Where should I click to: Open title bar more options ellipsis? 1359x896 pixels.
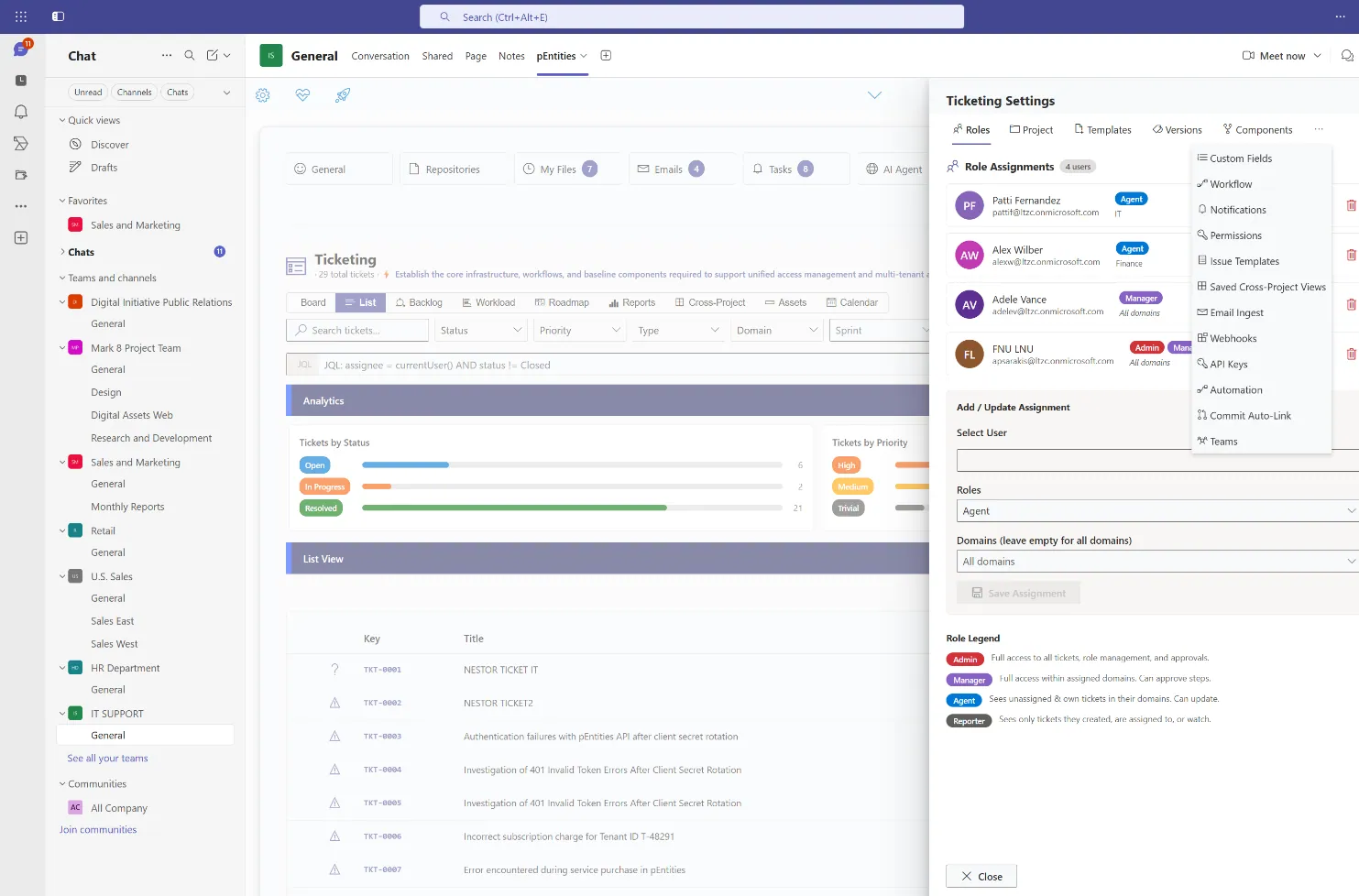[1340, 16]
